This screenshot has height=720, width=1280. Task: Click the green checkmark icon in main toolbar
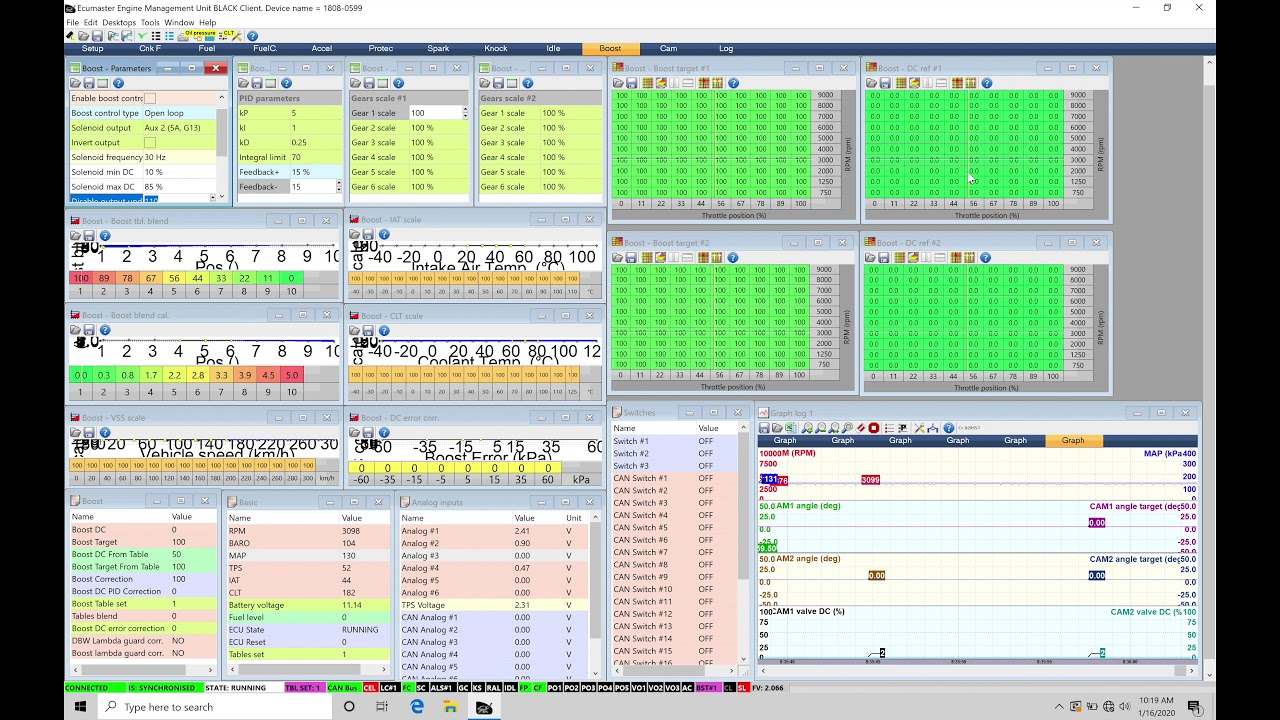(142, 36)
